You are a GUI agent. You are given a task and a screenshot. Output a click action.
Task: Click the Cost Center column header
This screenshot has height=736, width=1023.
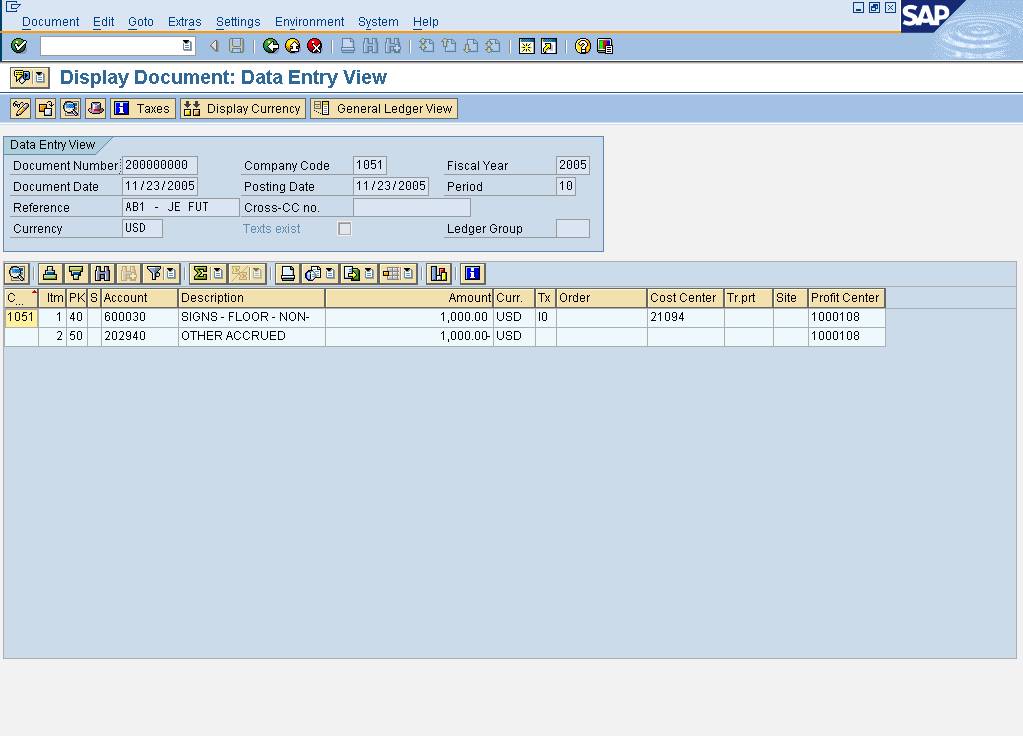(685, 298)
